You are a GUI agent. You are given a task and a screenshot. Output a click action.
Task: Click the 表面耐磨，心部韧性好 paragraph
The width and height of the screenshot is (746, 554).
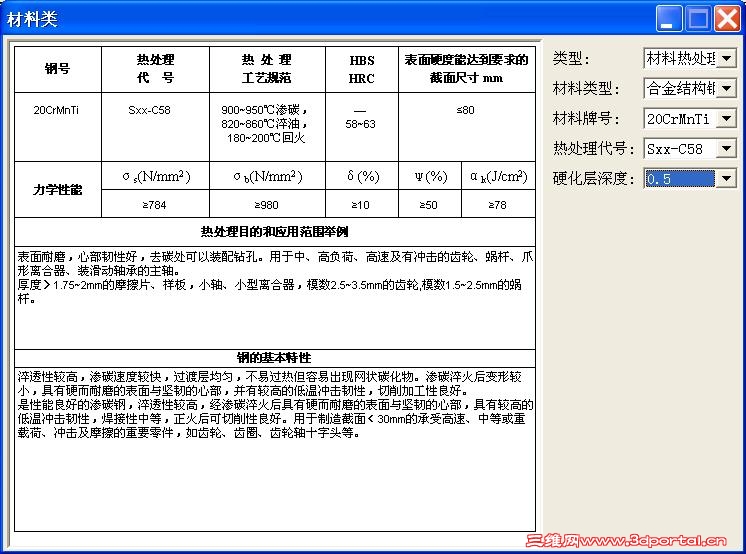click(275, 278)
